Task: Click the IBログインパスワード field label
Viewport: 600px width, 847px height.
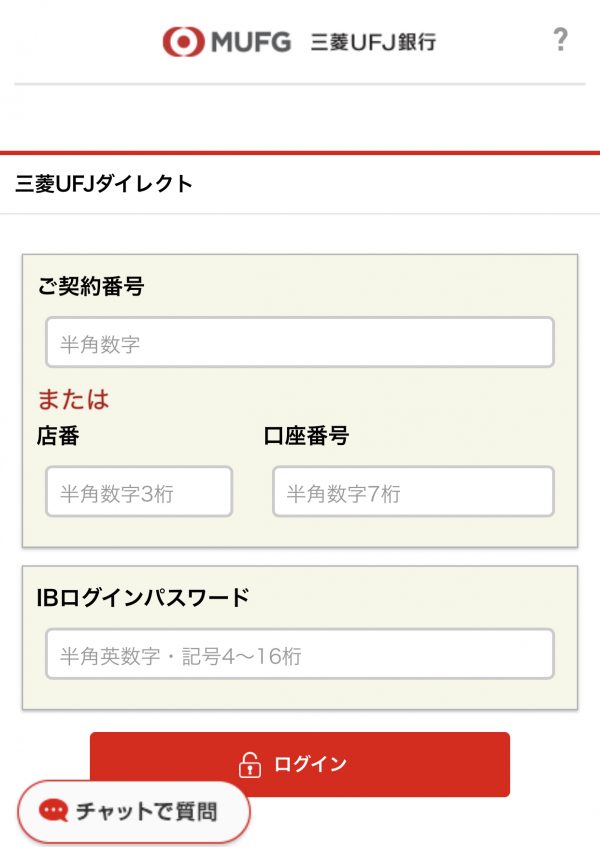Action: 143,597
